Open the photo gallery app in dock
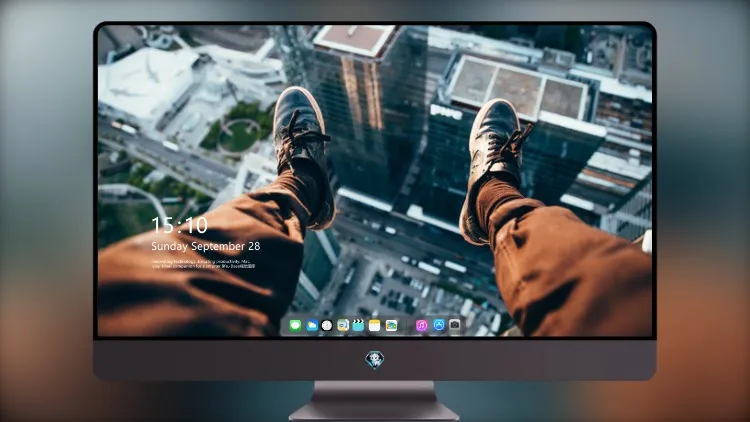This screenshot has height=422, width=750. coord(391,326)
